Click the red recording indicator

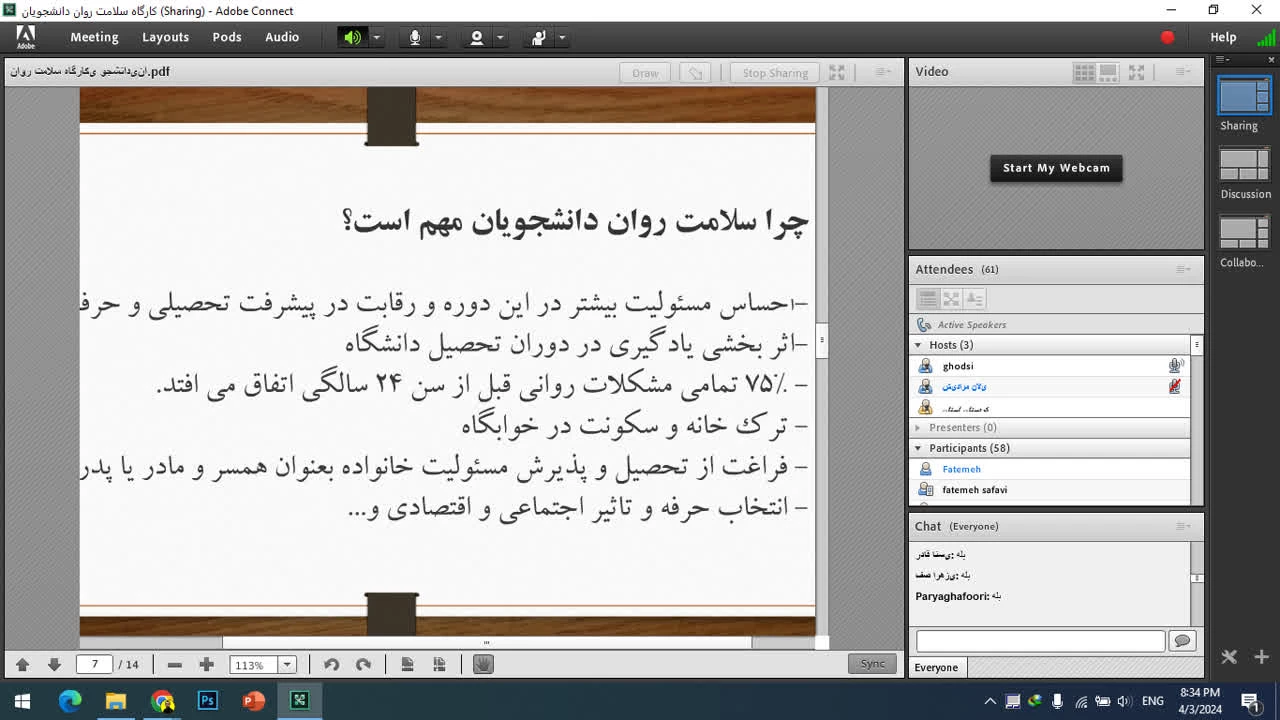[x=1167, y=37]
